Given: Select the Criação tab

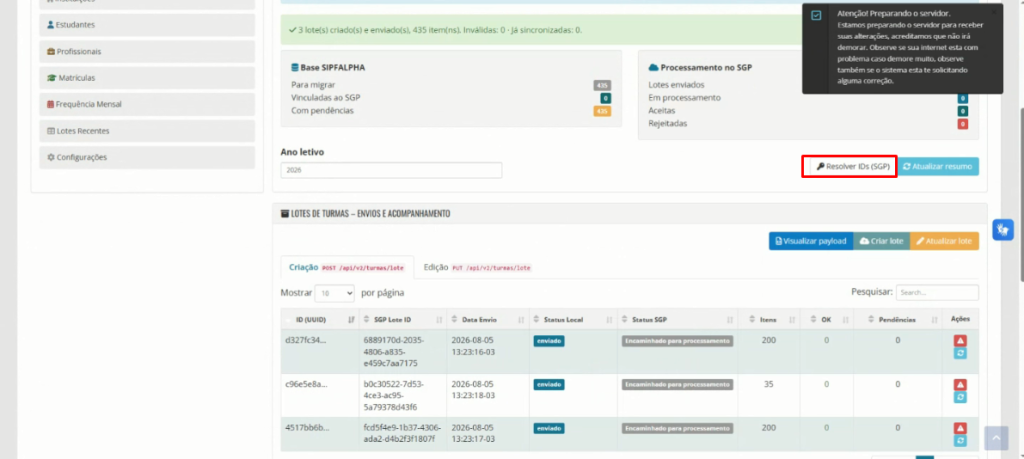Looking at the screenshot, I should (347, 268).
